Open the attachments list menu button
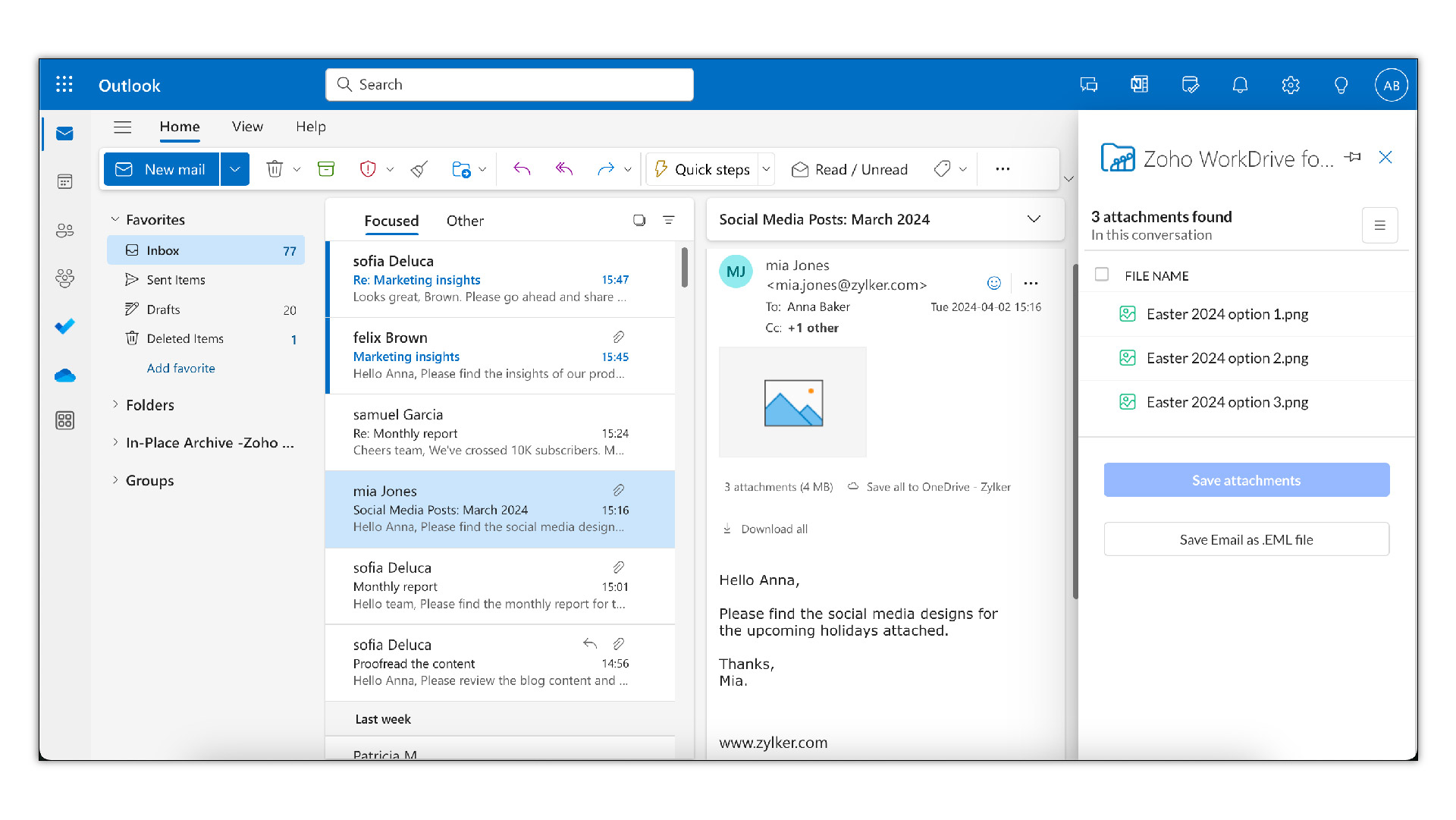The height and width of the screenshot is (820, 1456). (1379, 225)
